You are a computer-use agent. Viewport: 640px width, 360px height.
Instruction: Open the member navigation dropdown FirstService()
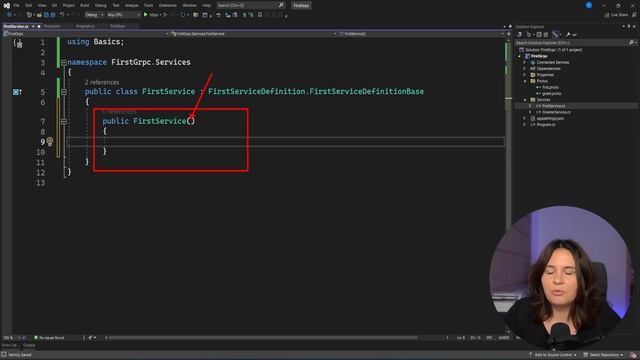(422, 34)
